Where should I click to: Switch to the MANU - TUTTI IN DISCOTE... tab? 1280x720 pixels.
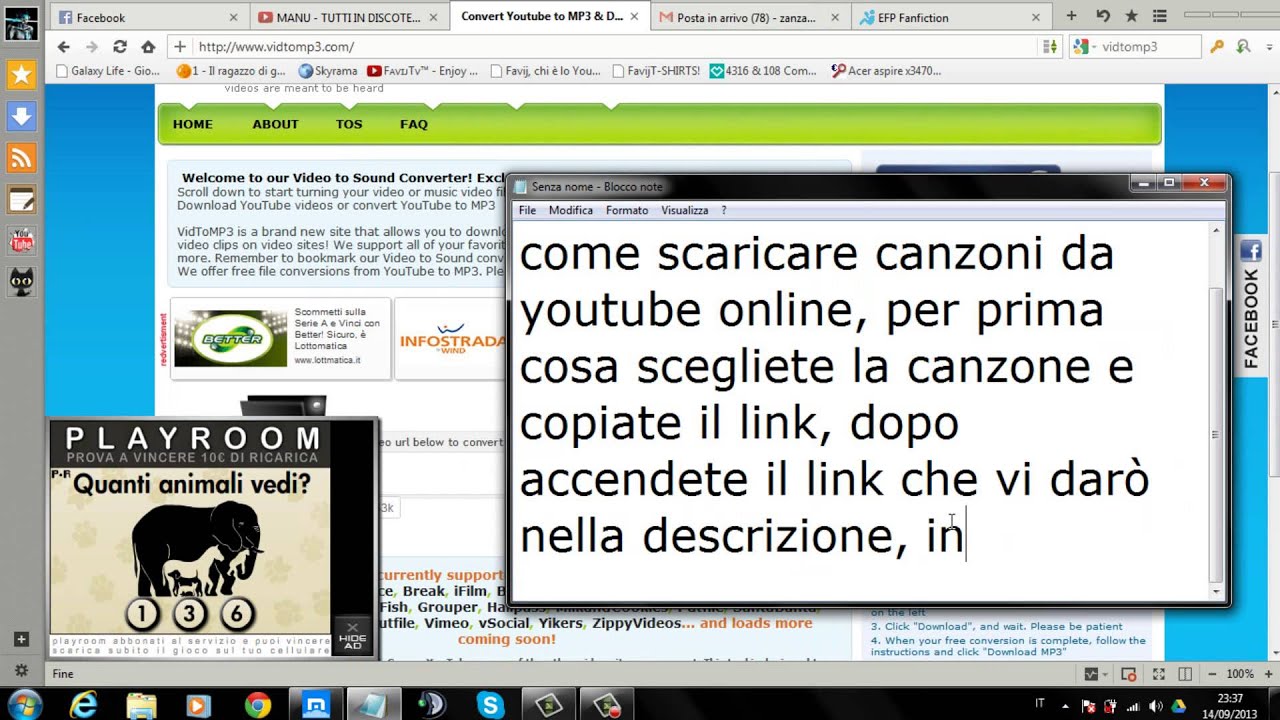click(x=349, y=17)
